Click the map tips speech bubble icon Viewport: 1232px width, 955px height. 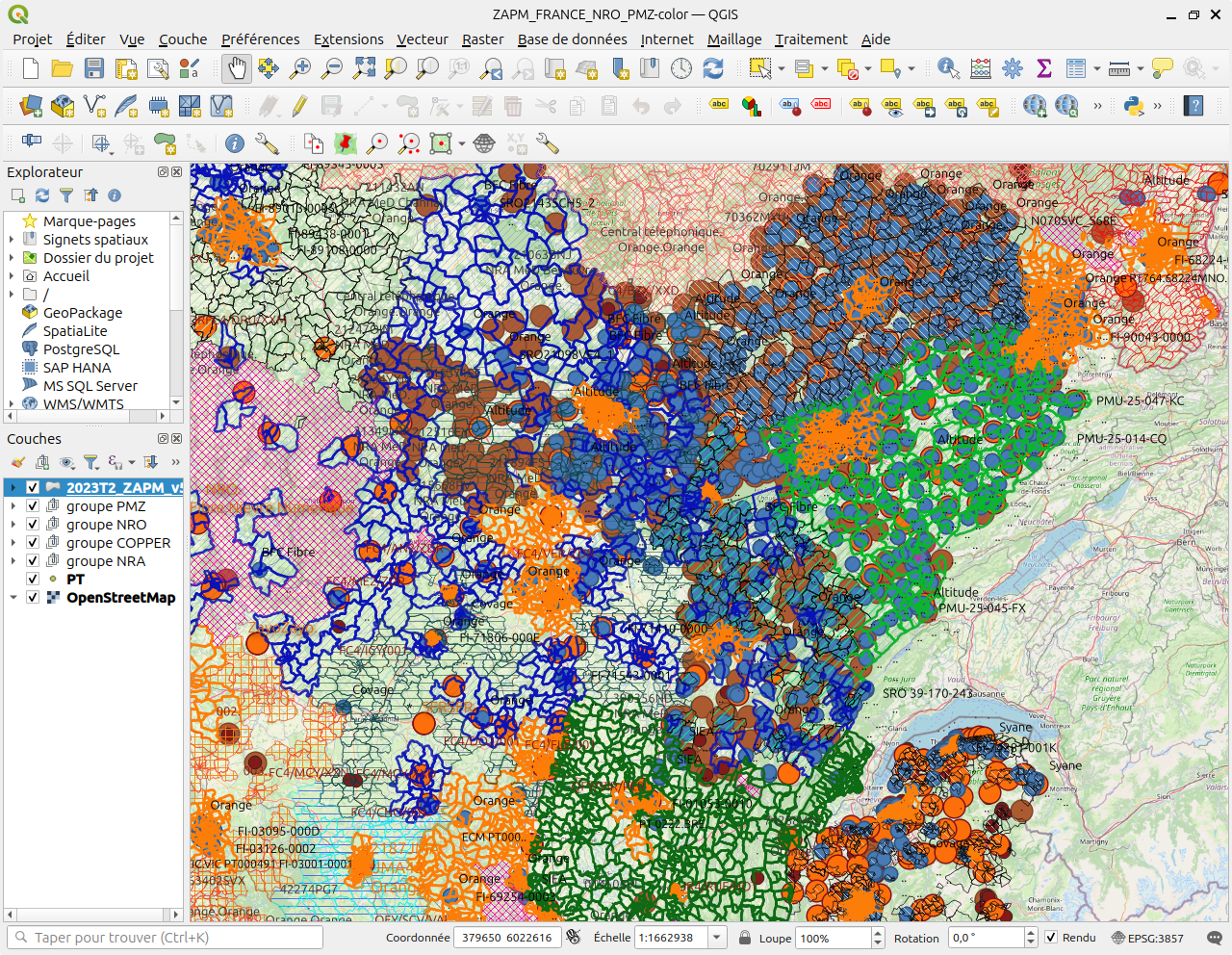1163,68
